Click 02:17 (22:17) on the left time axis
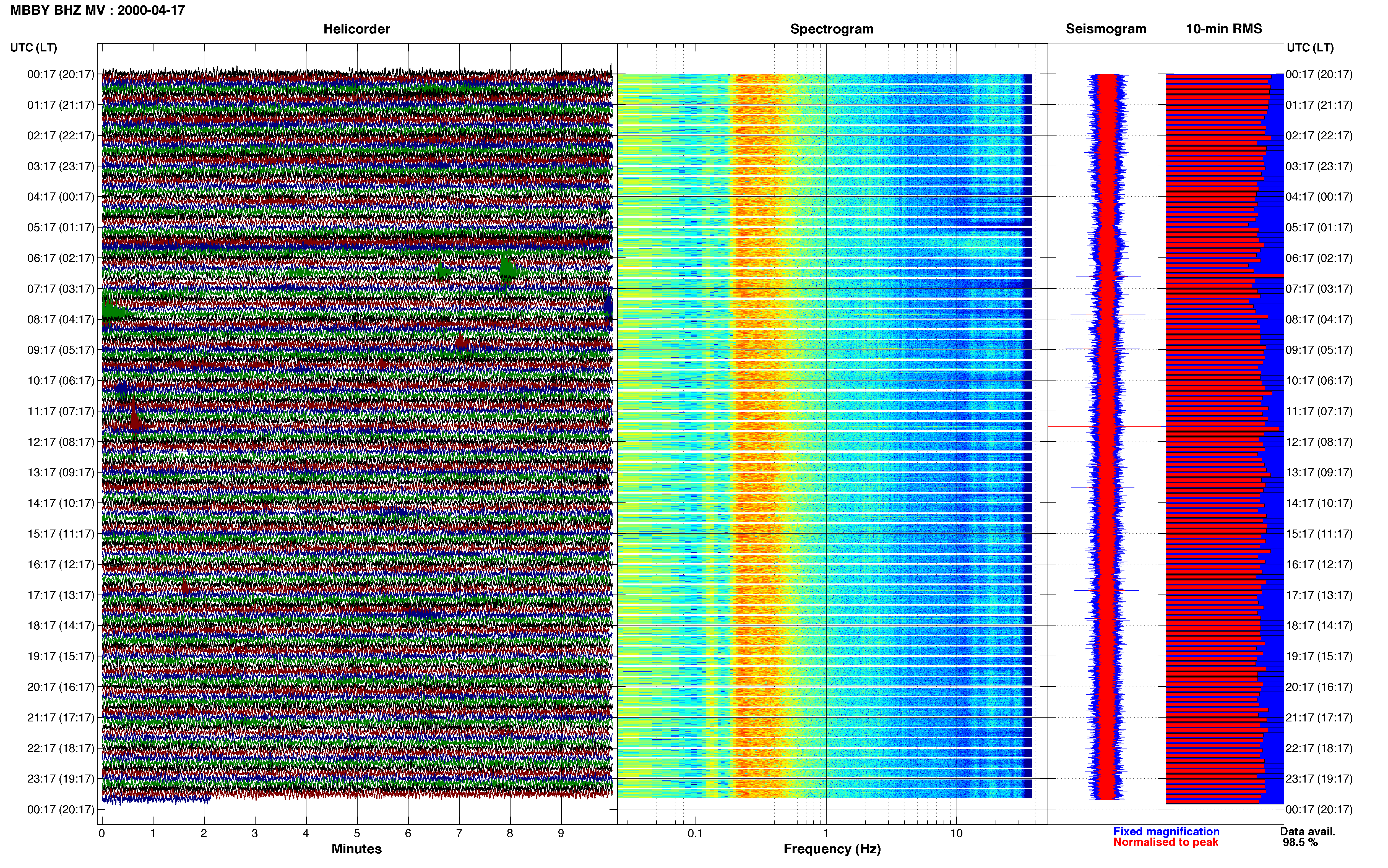 [x=61, y=135]
